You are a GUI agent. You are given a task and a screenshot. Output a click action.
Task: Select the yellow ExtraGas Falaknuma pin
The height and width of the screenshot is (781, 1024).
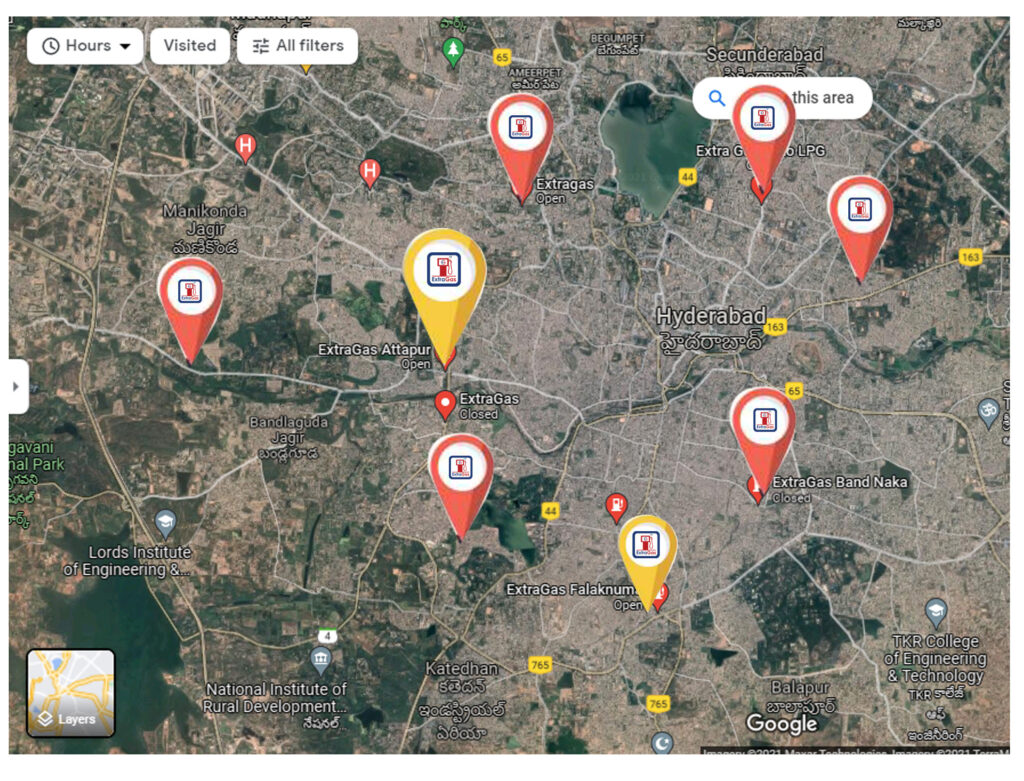[646, 548]
